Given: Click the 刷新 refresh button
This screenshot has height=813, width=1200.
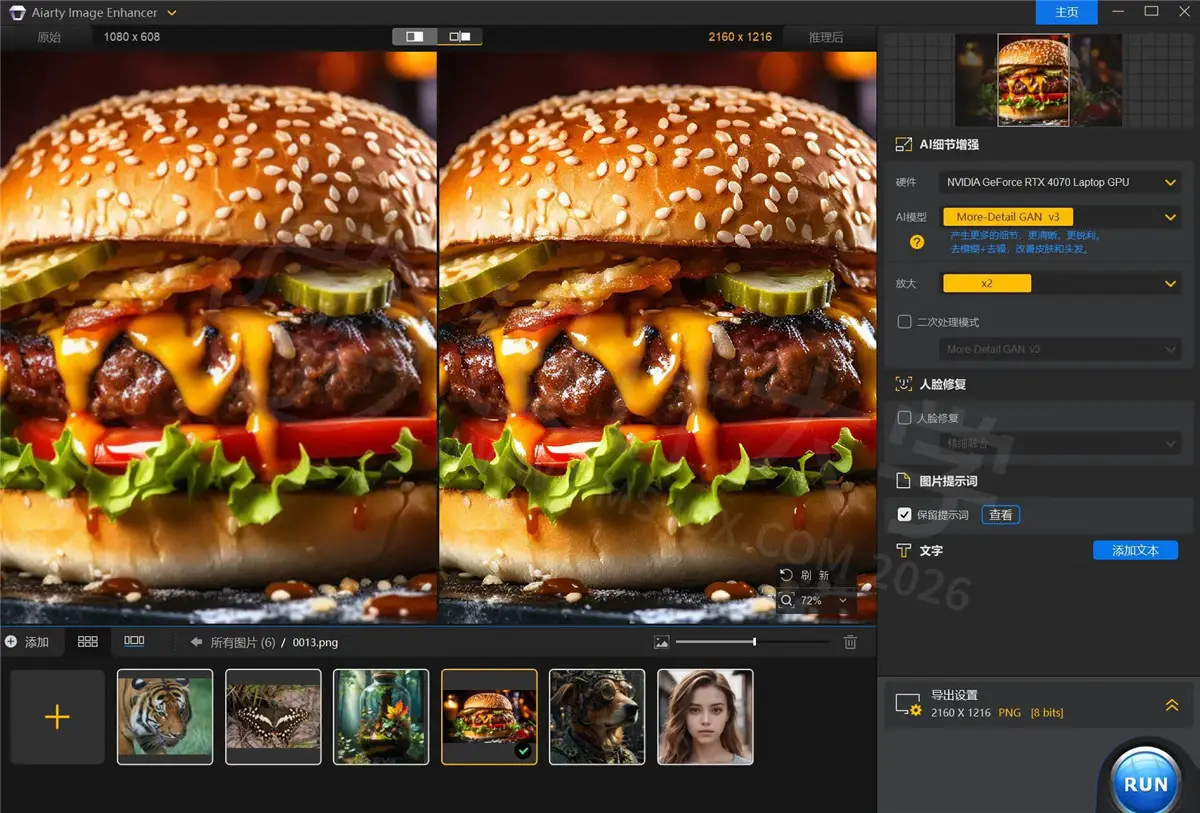Looking at the screenshot, I should 806,575.
